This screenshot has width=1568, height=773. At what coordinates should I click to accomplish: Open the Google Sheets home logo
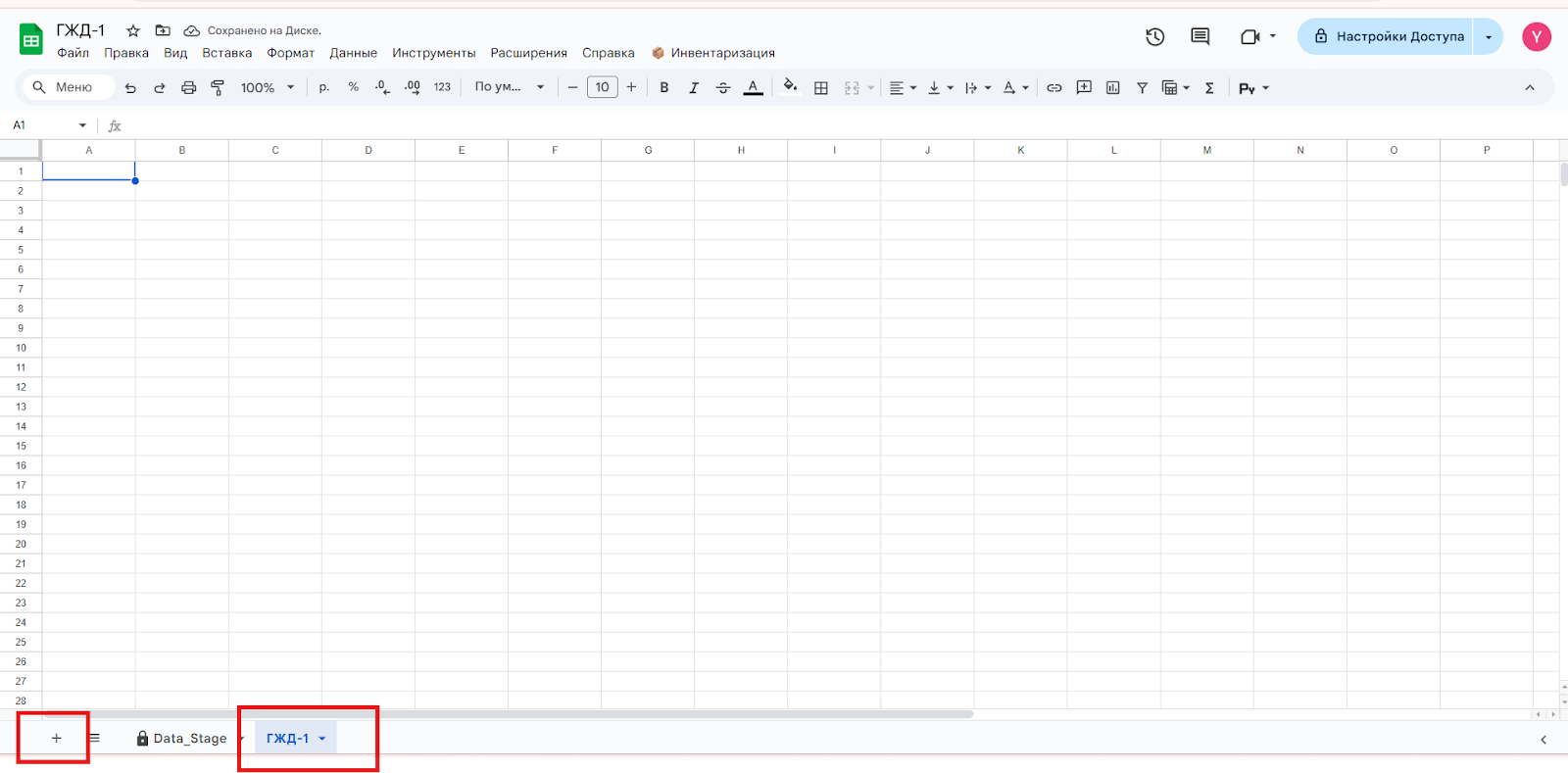click(x=31, y=39)
